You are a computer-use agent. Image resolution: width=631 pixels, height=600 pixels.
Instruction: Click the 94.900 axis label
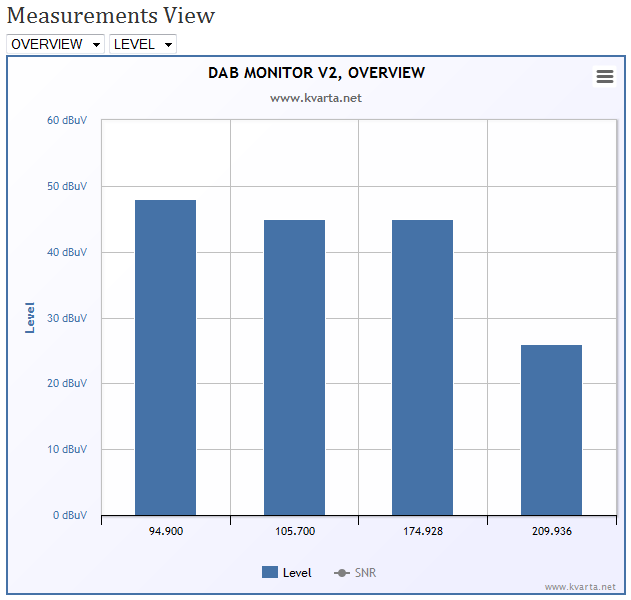click(x=166, y=531)
